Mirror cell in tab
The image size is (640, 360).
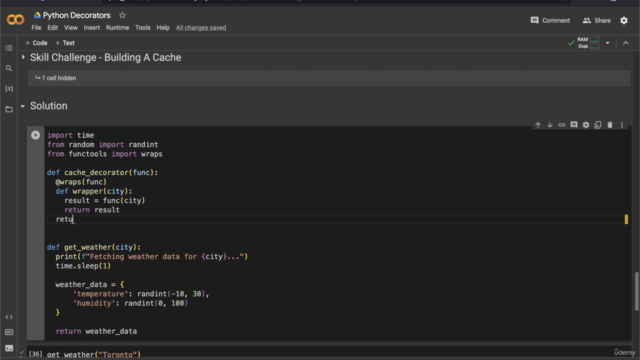point(598,125)
